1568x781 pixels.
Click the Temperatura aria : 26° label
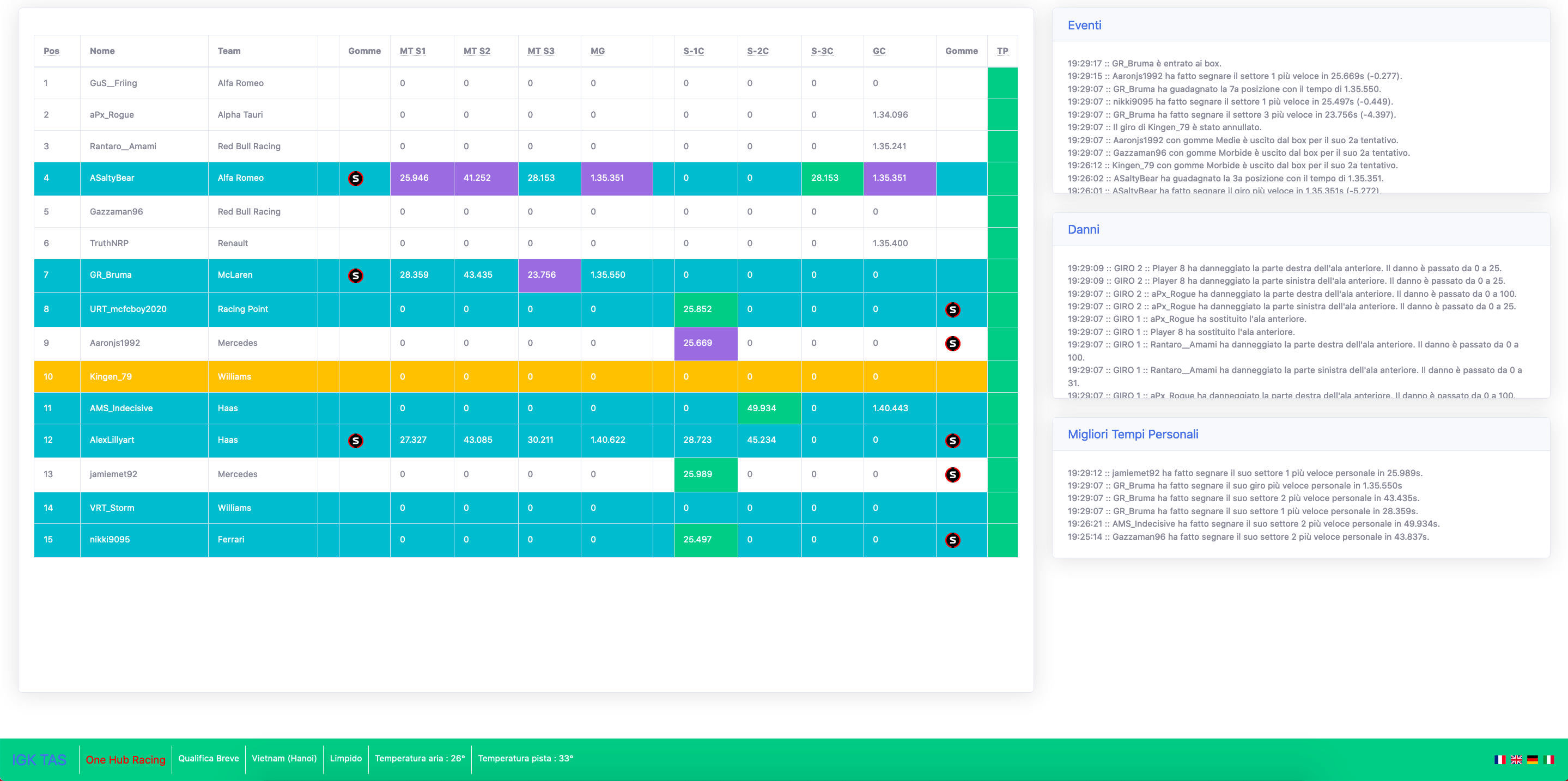[x=420, y=759]
